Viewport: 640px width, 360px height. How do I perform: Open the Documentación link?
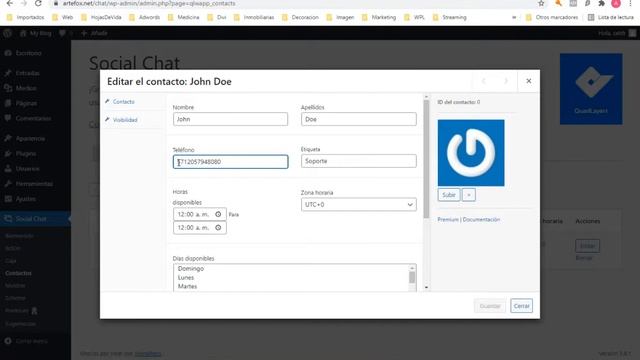pos(481,220)
